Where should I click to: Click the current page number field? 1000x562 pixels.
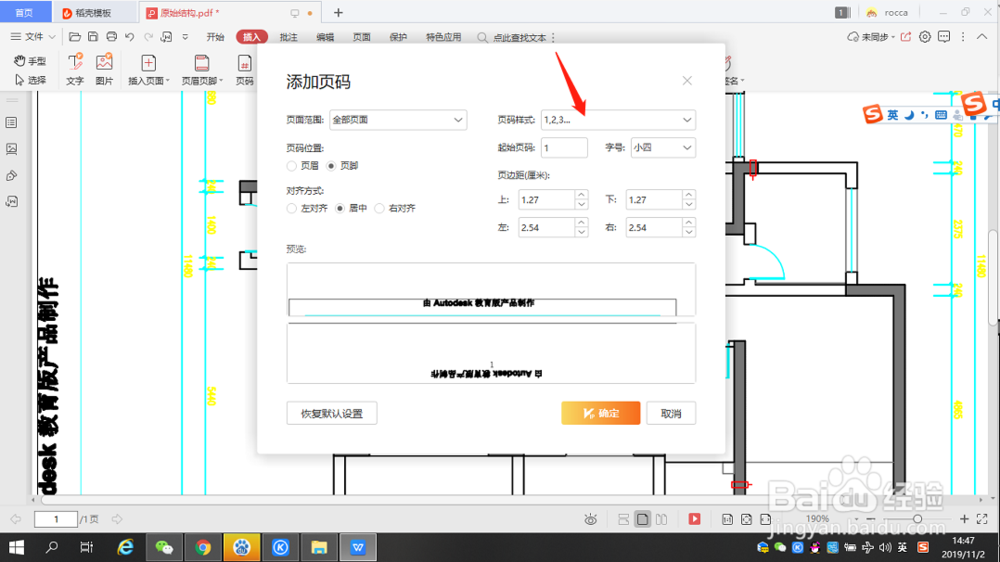[55, 519]
